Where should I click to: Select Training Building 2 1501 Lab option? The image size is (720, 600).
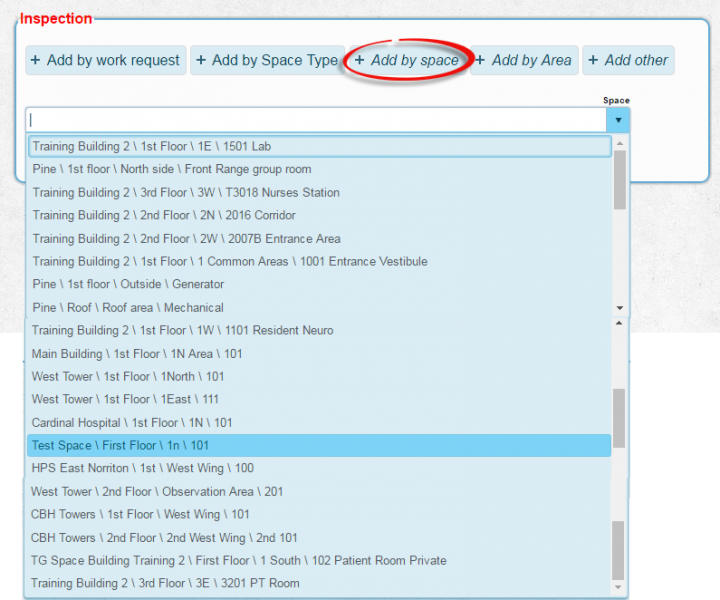coord(318,146)
